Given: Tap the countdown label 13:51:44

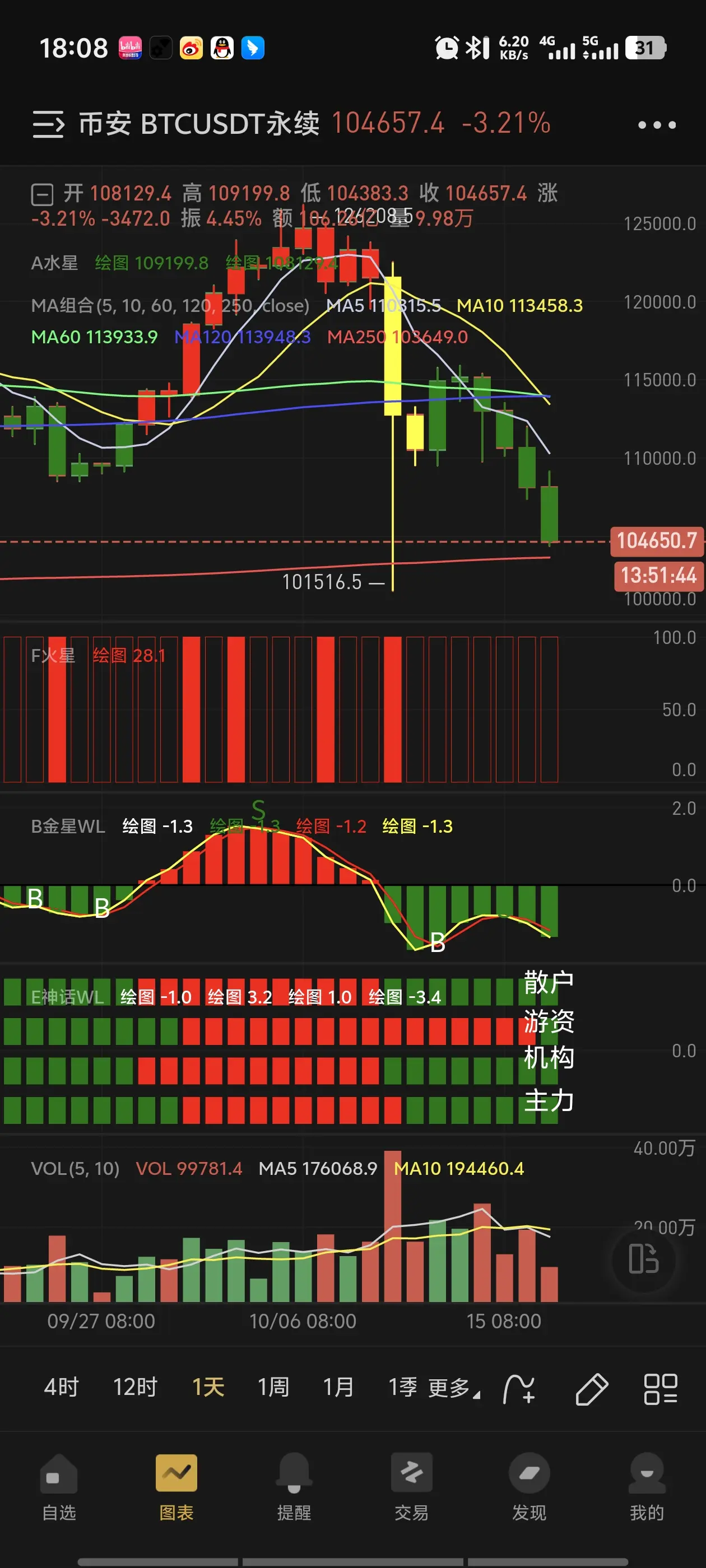Looking at the screenshot, I should click(x=658, y=576).
